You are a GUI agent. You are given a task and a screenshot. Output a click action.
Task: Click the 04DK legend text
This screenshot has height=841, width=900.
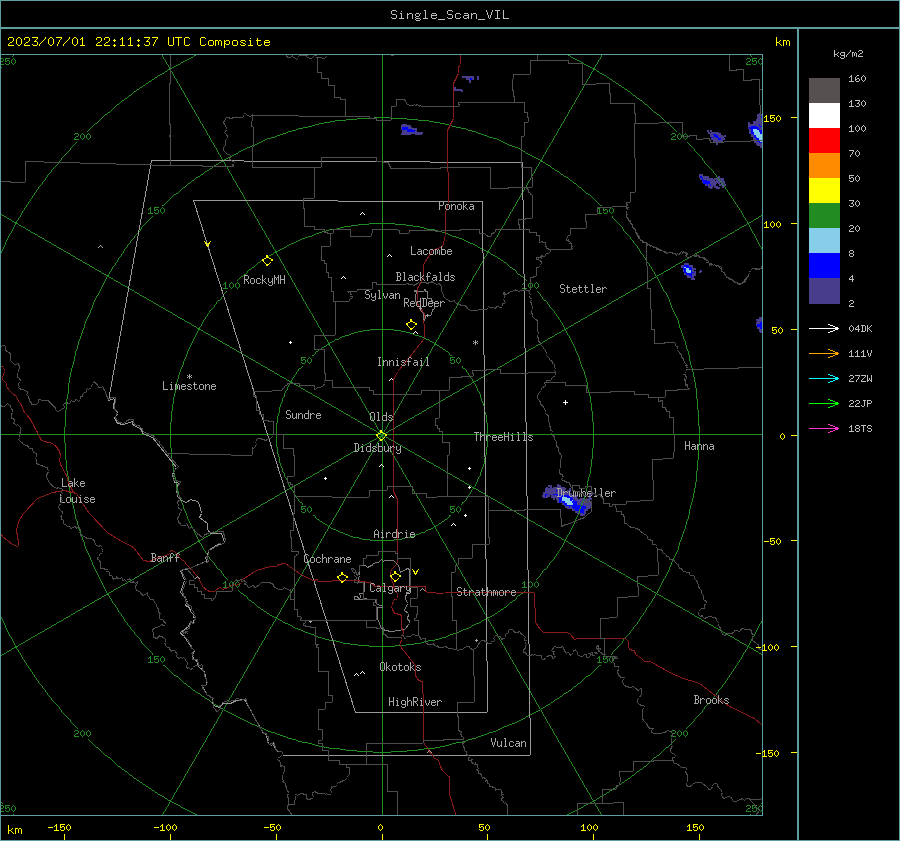(860, 328)
